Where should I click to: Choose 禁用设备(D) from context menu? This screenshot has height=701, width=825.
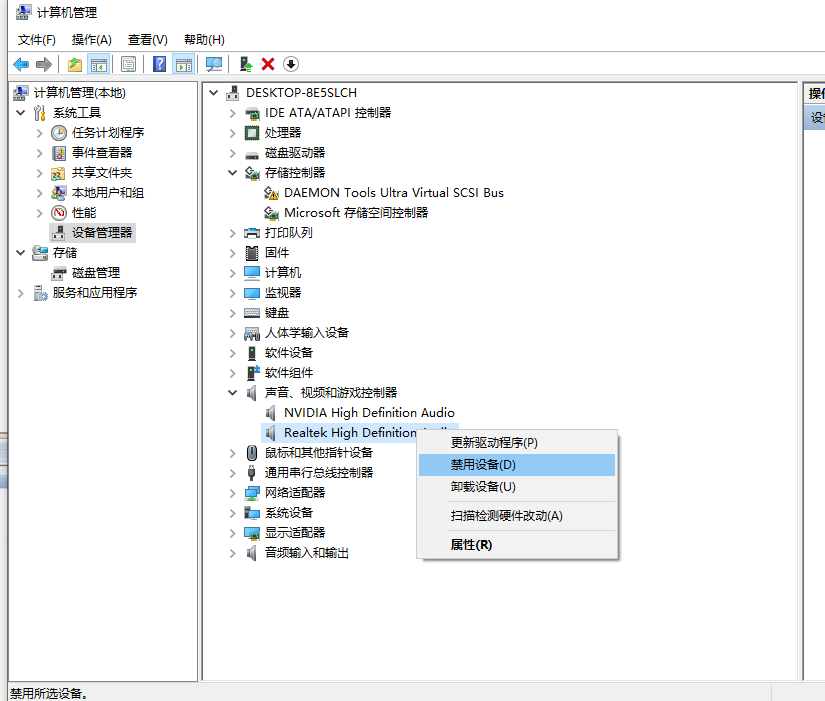point(517,465)
